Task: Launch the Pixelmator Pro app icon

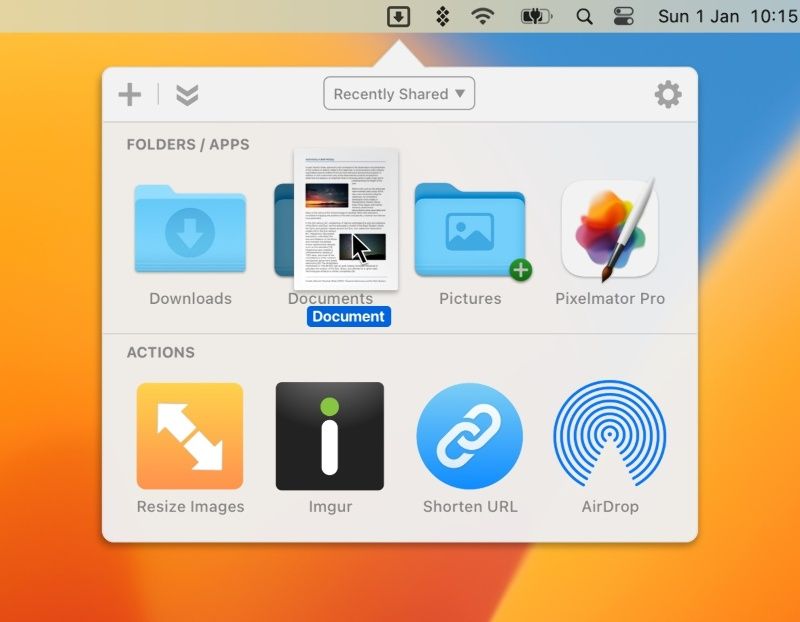Action: [x=609, y=228]
